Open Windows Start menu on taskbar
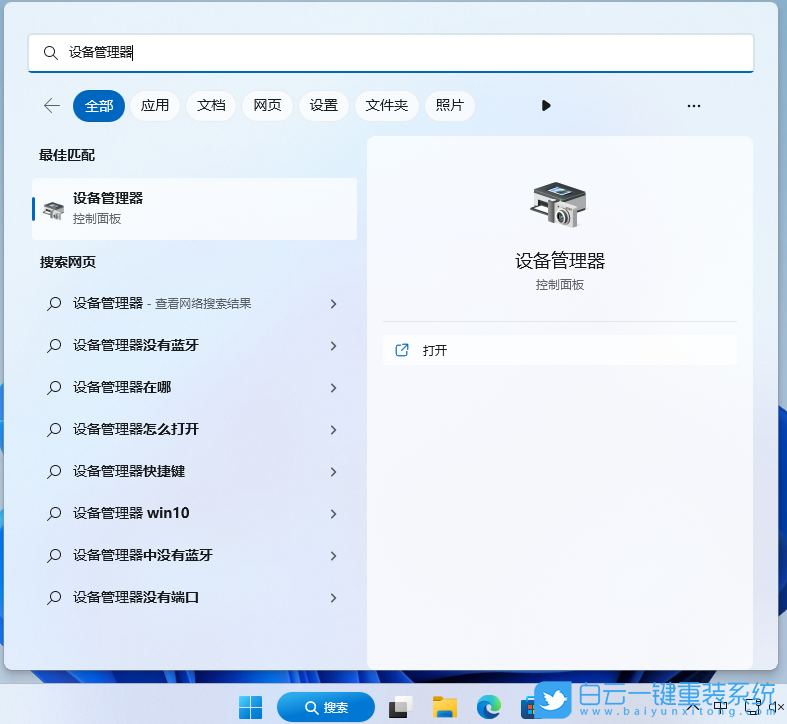 pos(250,707)
